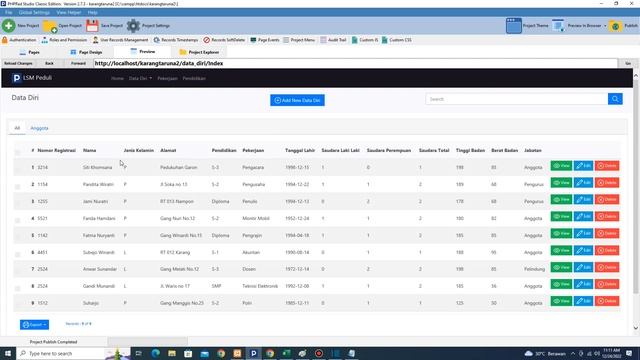
Task: Tick the checkbox for row 8 Gandi Munandi
Action: point(18,288)
